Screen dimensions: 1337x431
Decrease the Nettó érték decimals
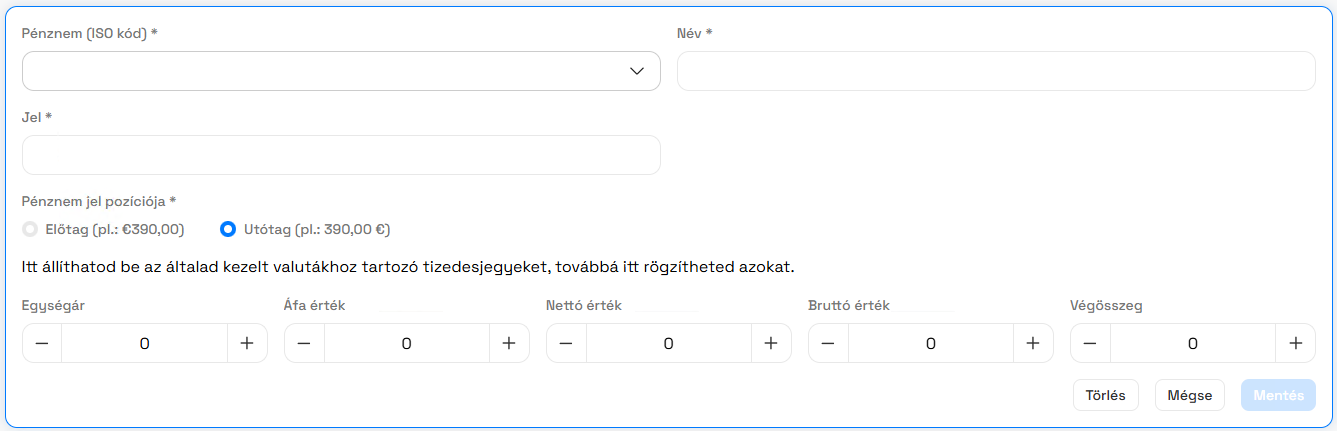(566, 343)
